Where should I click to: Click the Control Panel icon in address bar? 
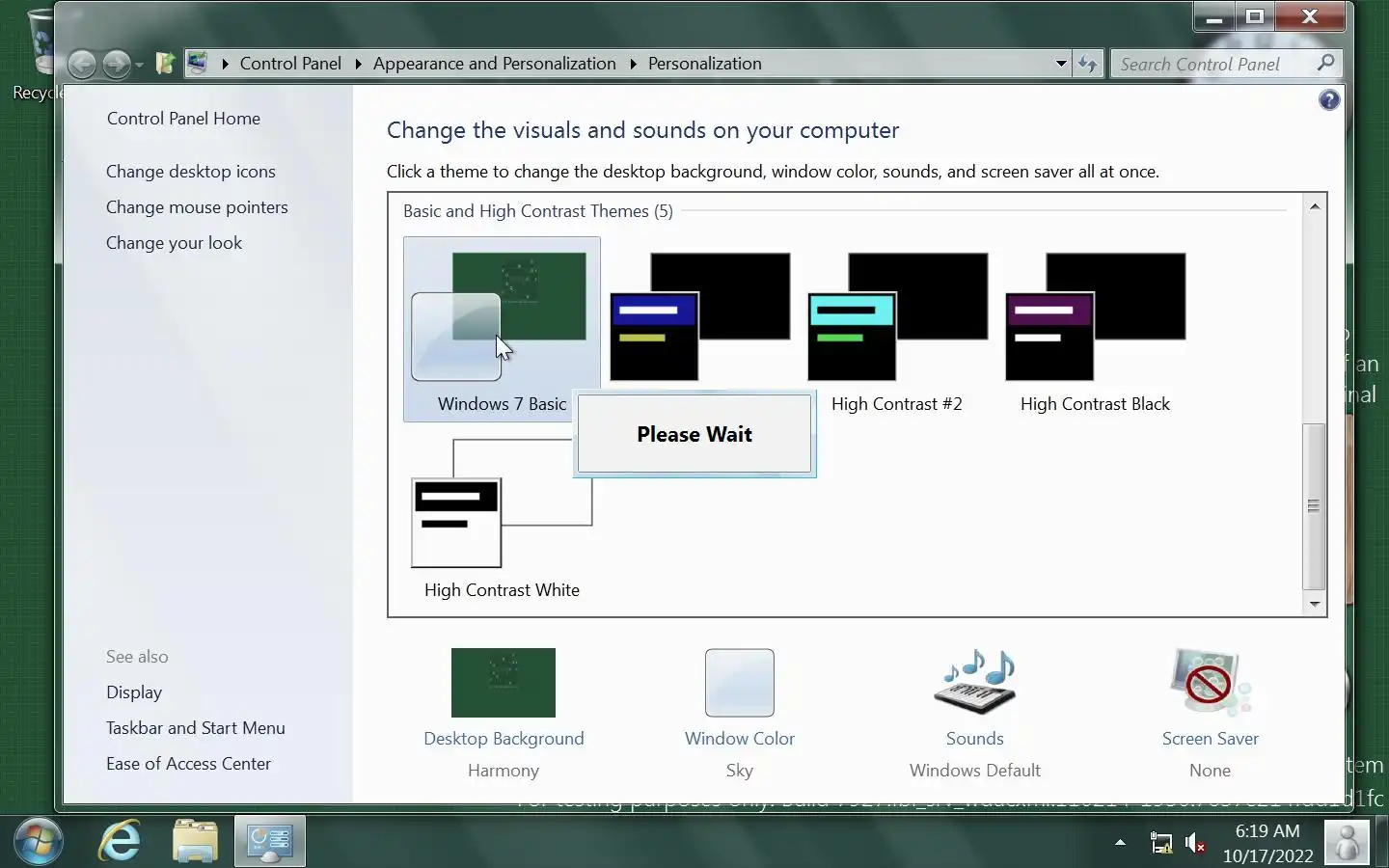click(198, 64)
